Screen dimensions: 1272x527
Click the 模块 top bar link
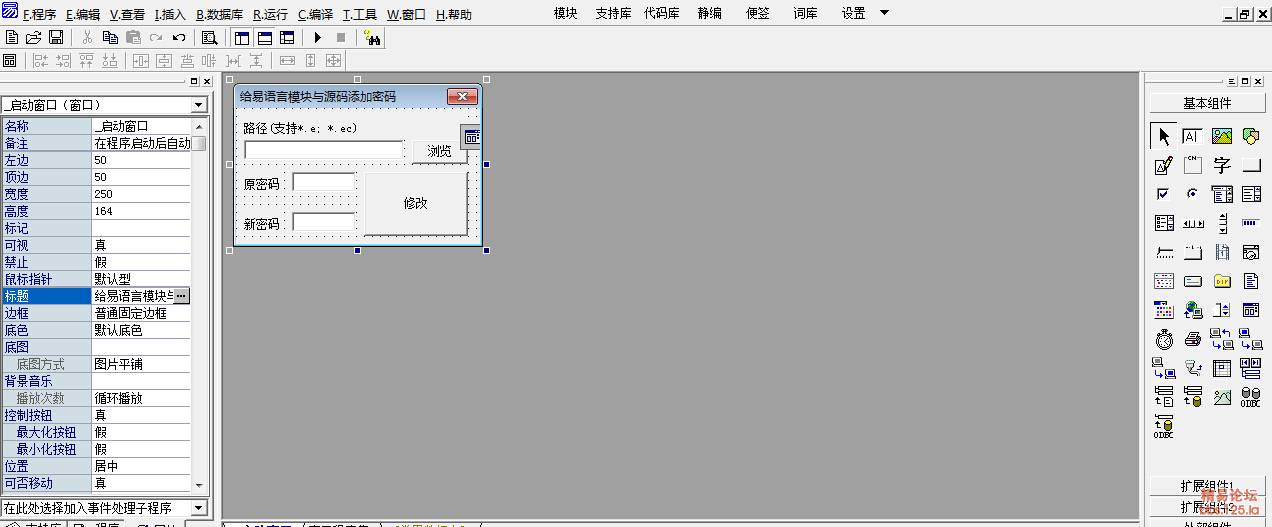(566, 13)
